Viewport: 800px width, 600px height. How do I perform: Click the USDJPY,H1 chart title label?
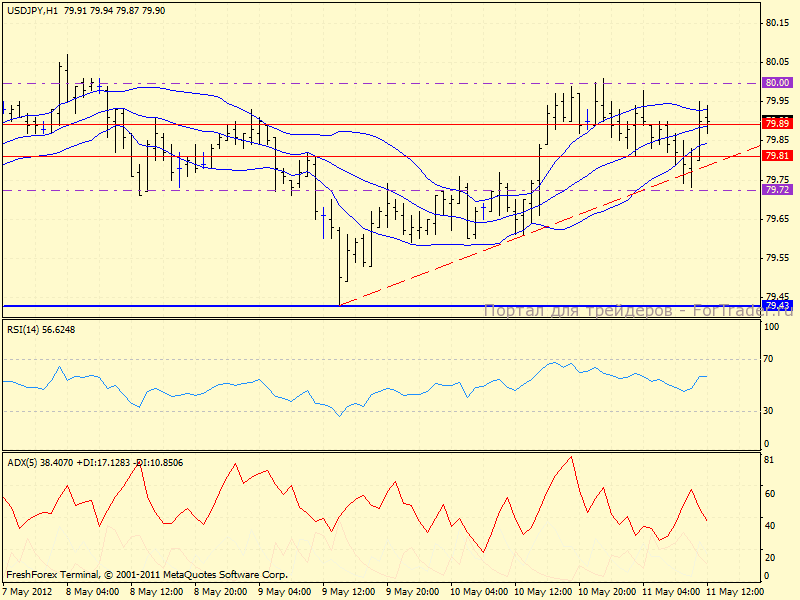pyautogui.click(x=30, y=9)
